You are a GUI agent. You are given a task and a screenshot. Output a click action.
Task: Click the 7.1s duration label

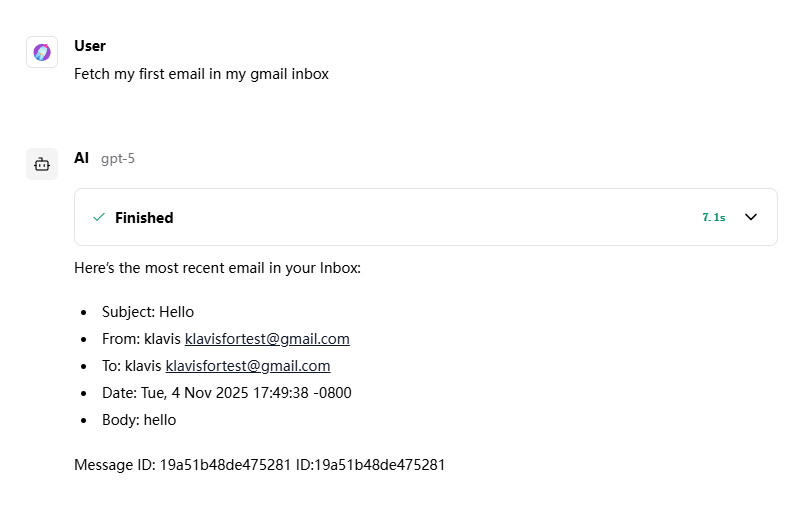tap(713, 217)
